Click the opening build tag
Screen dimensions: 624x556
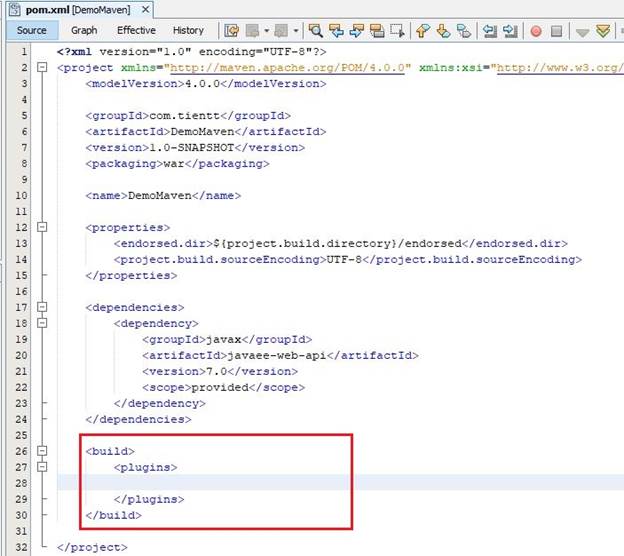[110, 451]
